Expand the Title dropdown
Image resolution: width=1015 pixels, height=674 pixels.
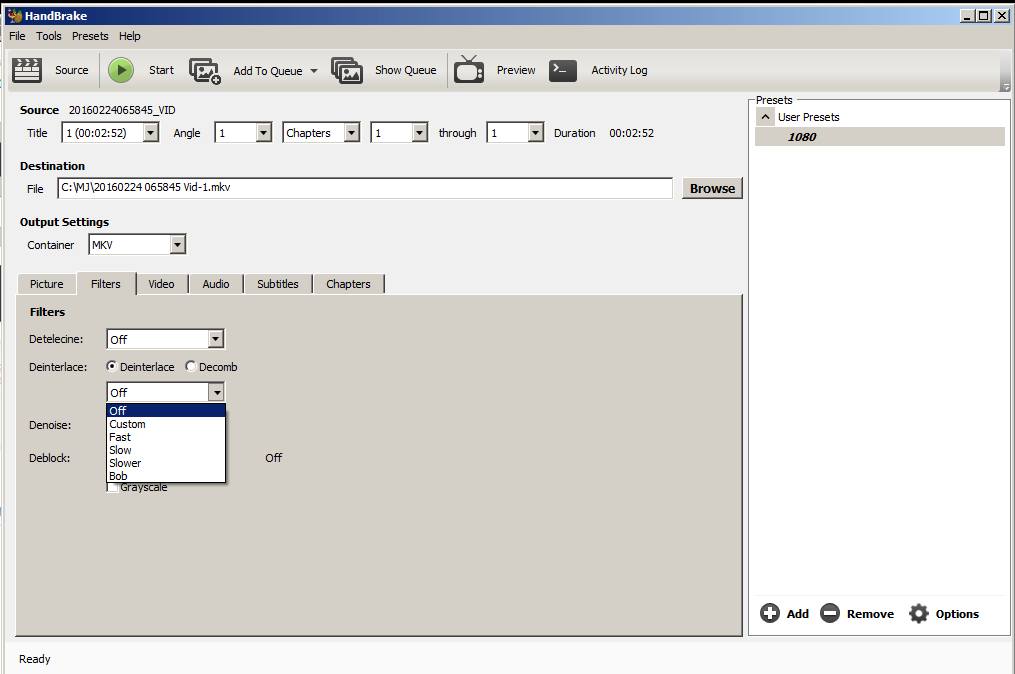pos(150,133)
